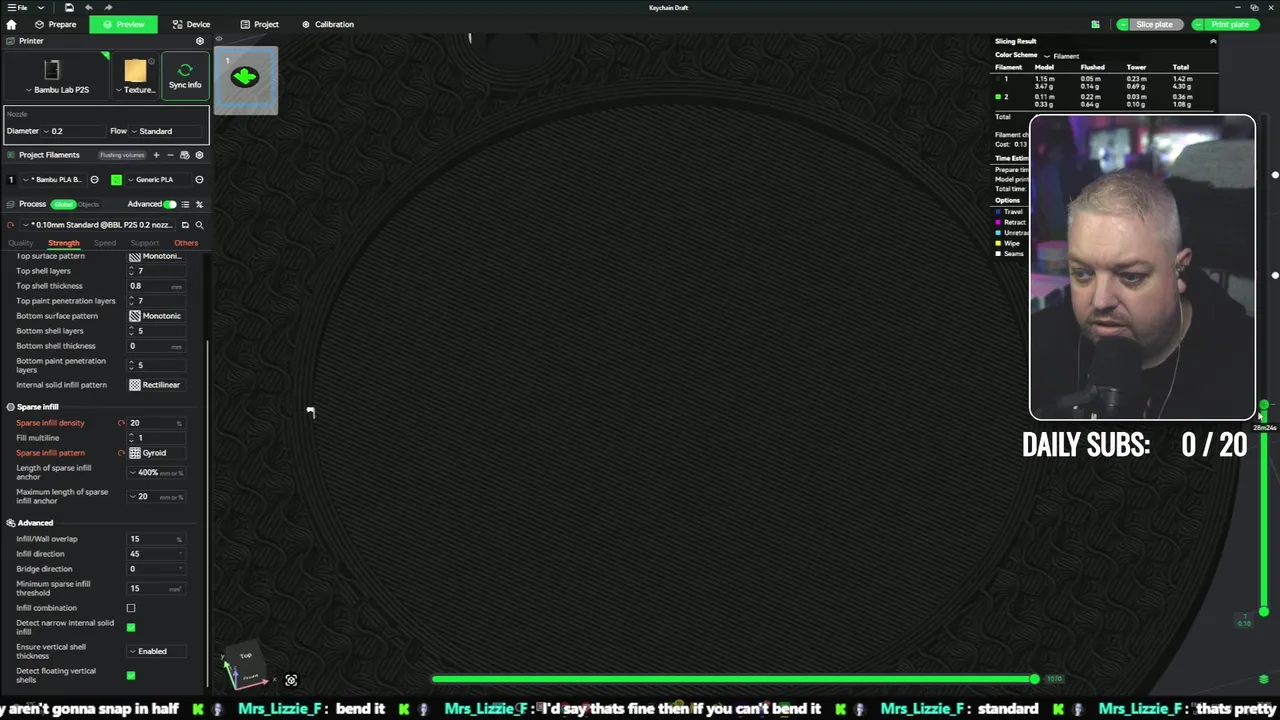Click the horizontal move slider handle
Screen dimensions: 1280x720
click(1034, 679)
